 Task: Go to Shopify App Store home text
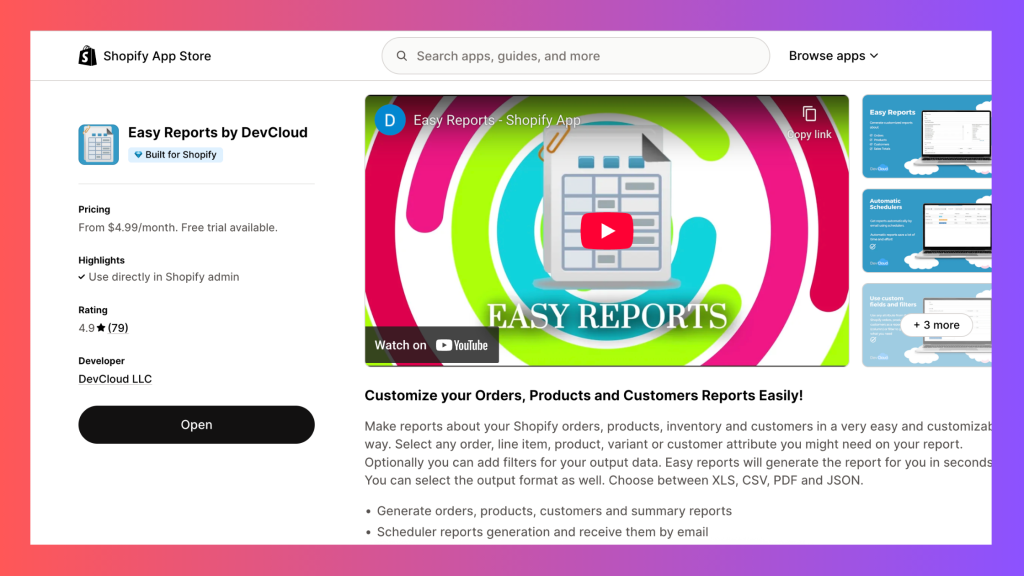[x=157, y=56]
